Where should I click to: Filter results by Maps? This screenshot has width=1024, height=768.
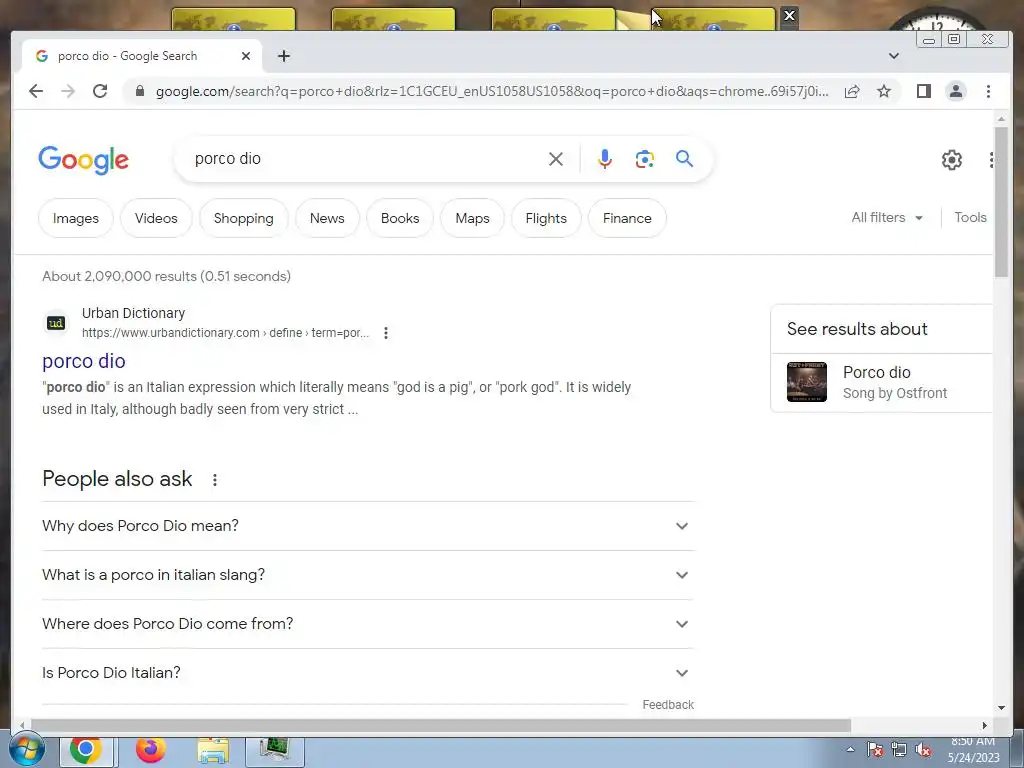coord(472,218)
